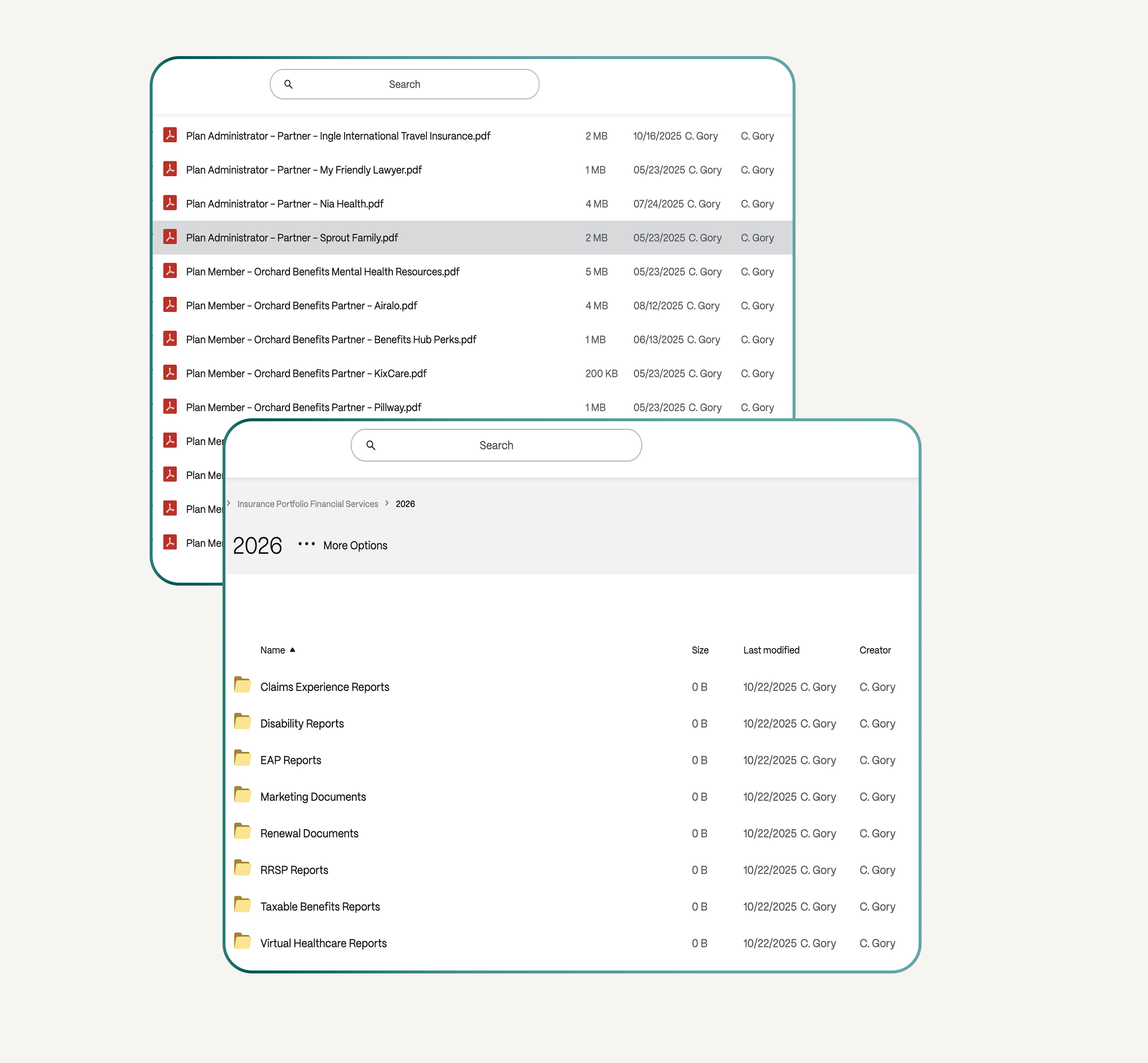Click the PDF icon for KixCare partner file
1148x1063 pixels.
(x=170, y=373)
